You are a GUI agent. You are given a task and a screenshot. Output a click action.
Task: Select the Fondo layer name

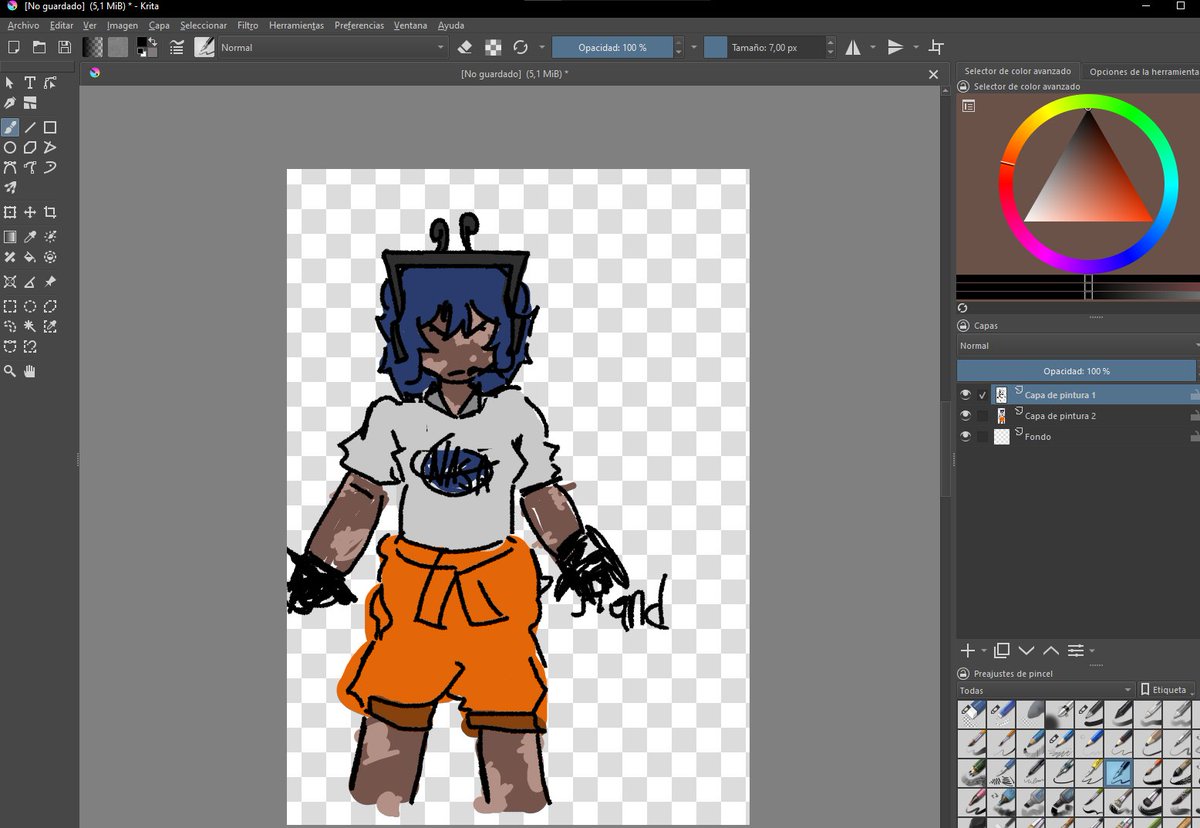click(1037, 437)
